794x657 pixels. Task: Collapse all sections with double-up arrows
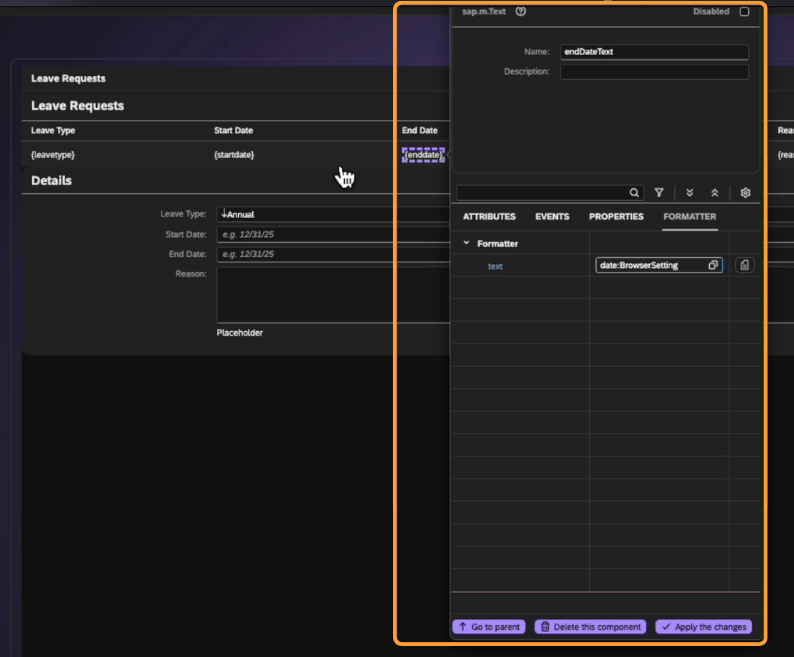[715, 193]
